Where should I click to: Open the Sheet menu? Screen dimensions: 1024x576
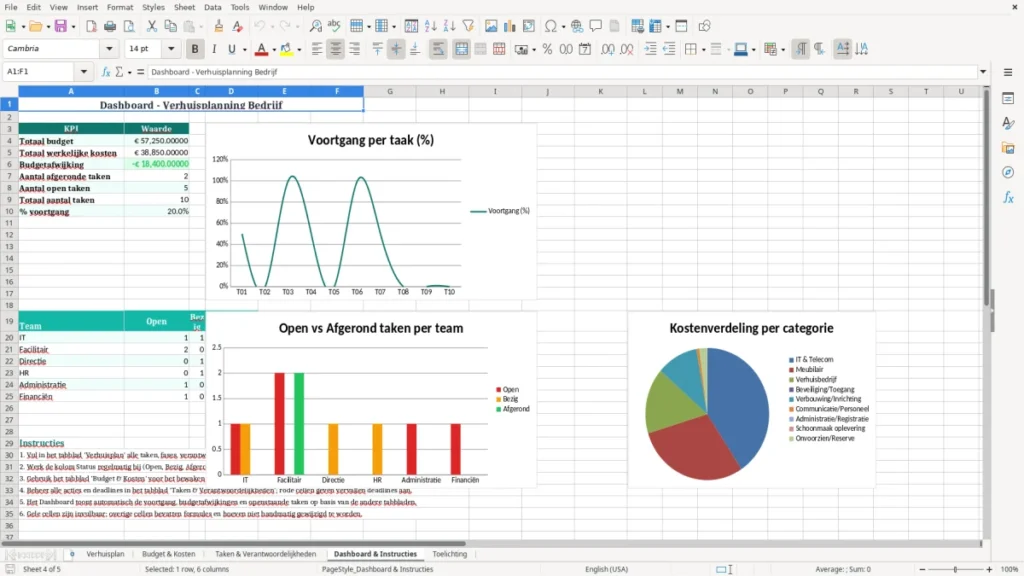click(x=184, y=7)
